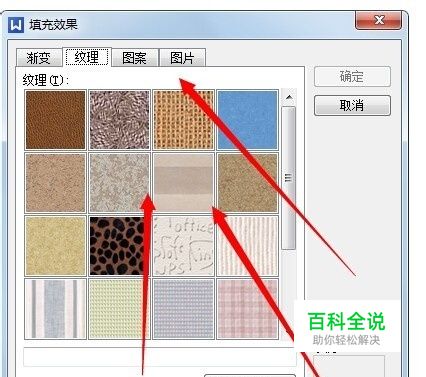426x377 pixels.
Task: Select the blue-gray dotted weave texture
Action: 183,309
